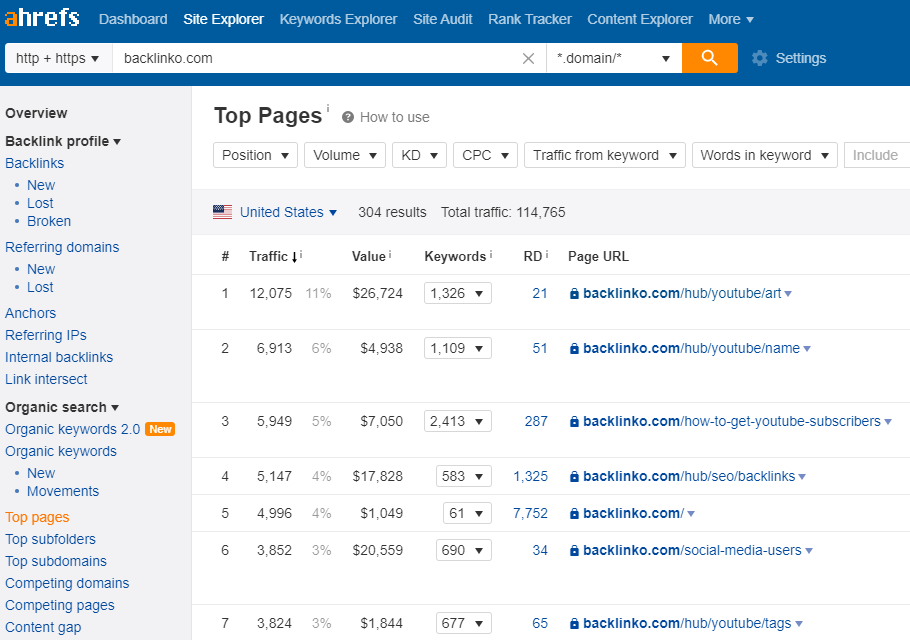
Task: Expand the 1,326 keywords dropdown
Action: tap(458, 293)
